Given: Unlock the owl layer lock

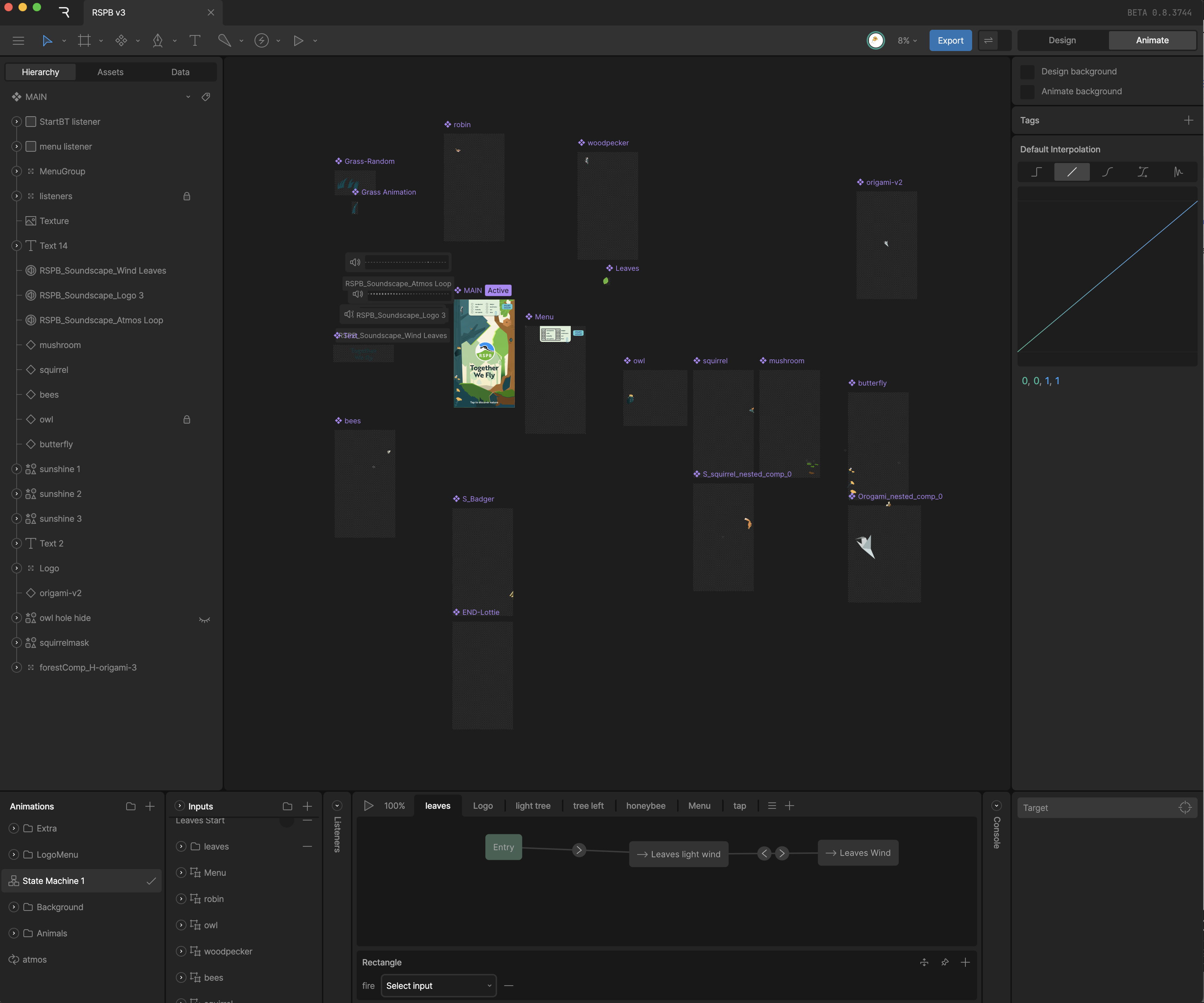Looking at the screenshot, I should click(186, 420).
